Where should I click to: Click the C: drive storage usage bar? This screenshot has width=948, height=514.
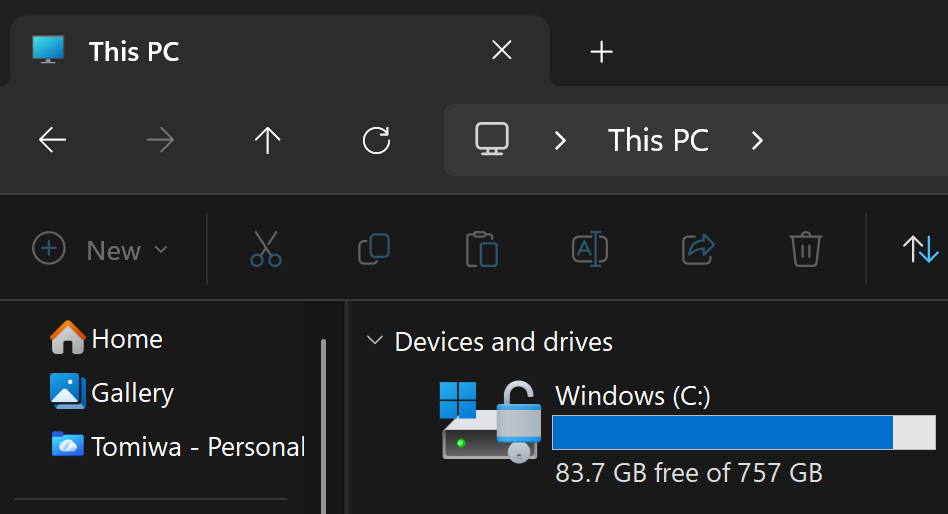click(x=744, y=432)
